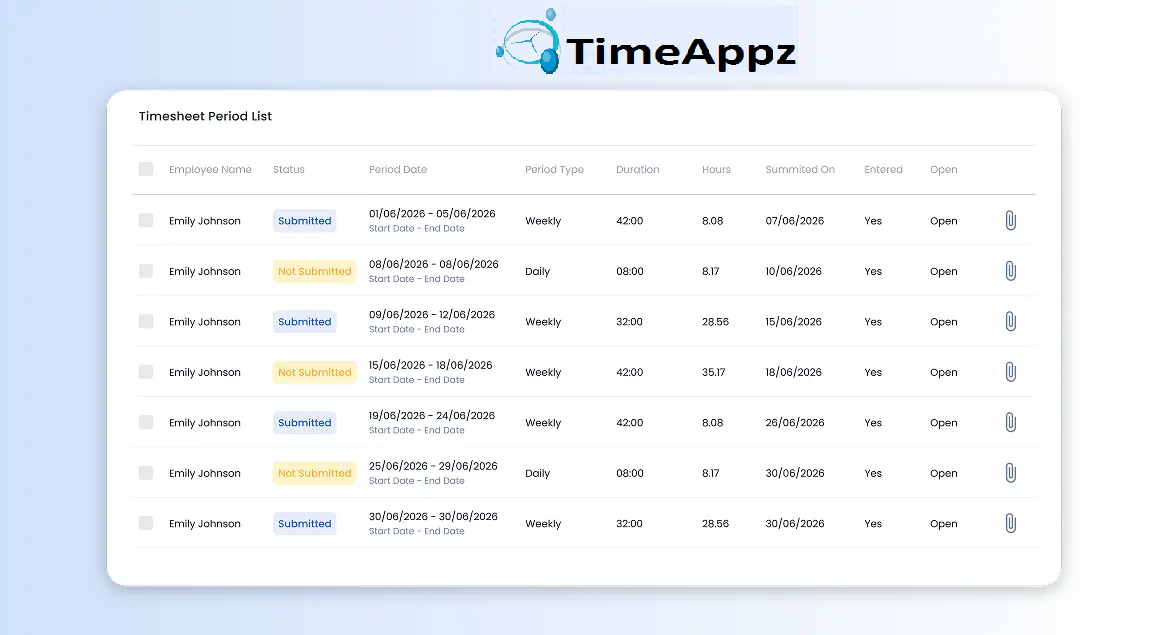The height and width of the screenshot is (635, 1168).
Task: Click summited date 07/06/2026
Action: pos(795,221)
